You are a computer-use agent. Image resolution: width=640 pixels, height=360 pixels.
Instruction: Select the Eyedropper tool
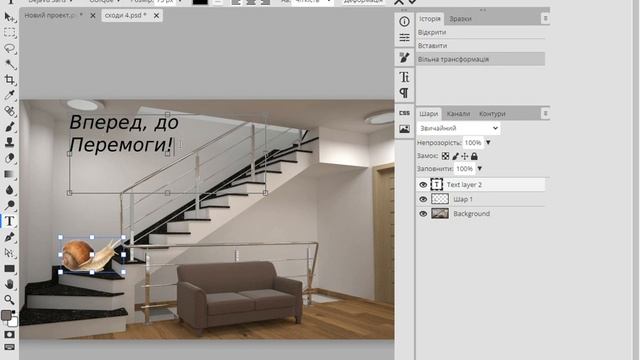click(9, 95)
